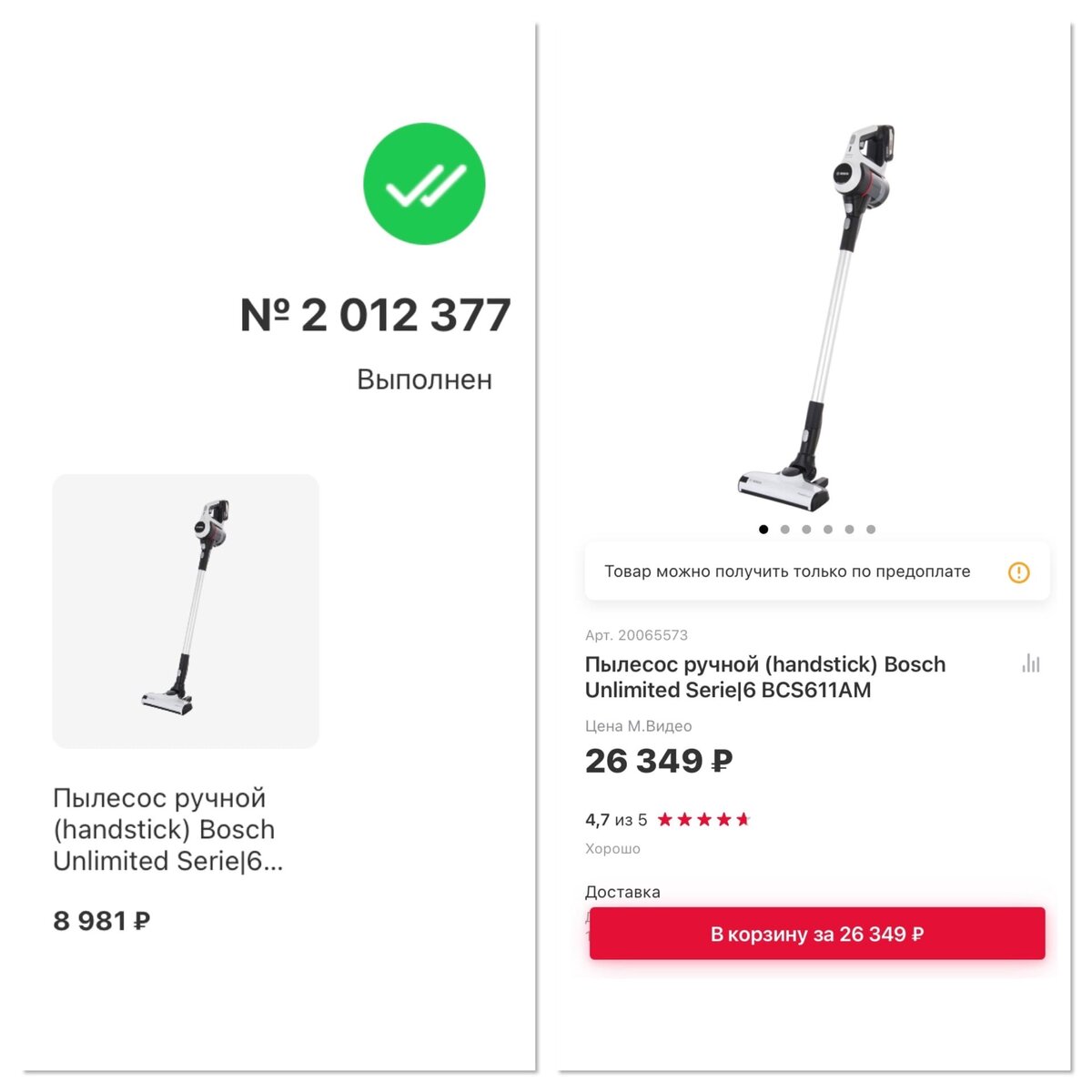Select the first carousel dot indicator
Screen dimensions: 1092x1092
763,529
